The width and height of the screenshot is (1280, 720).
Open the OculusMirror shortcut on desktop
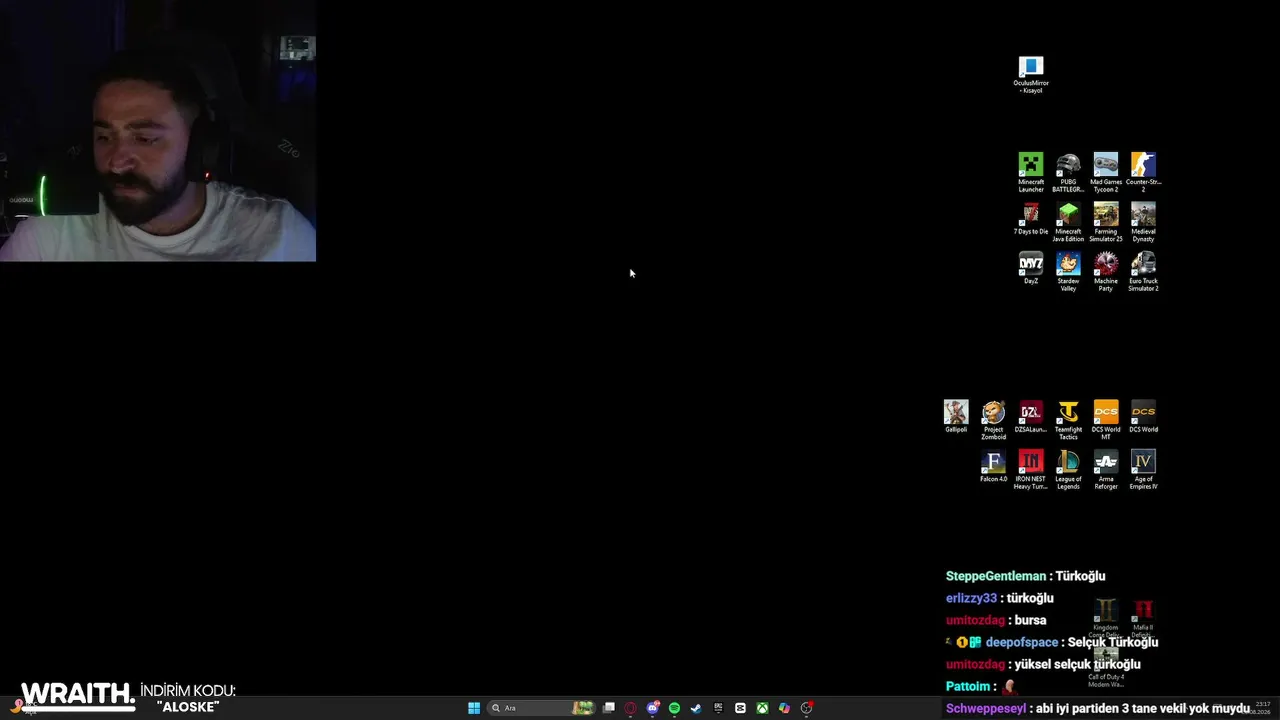1031,75
